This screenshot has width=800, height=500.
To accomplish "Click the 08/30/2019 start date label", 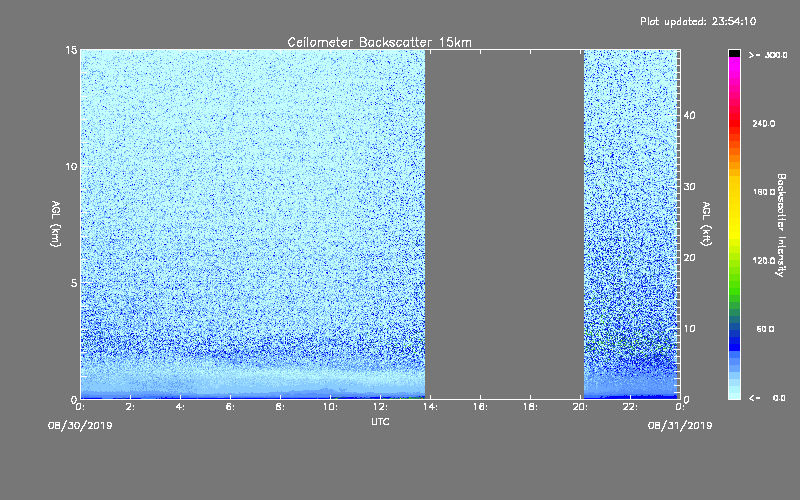I will click(x=80, y=426).
